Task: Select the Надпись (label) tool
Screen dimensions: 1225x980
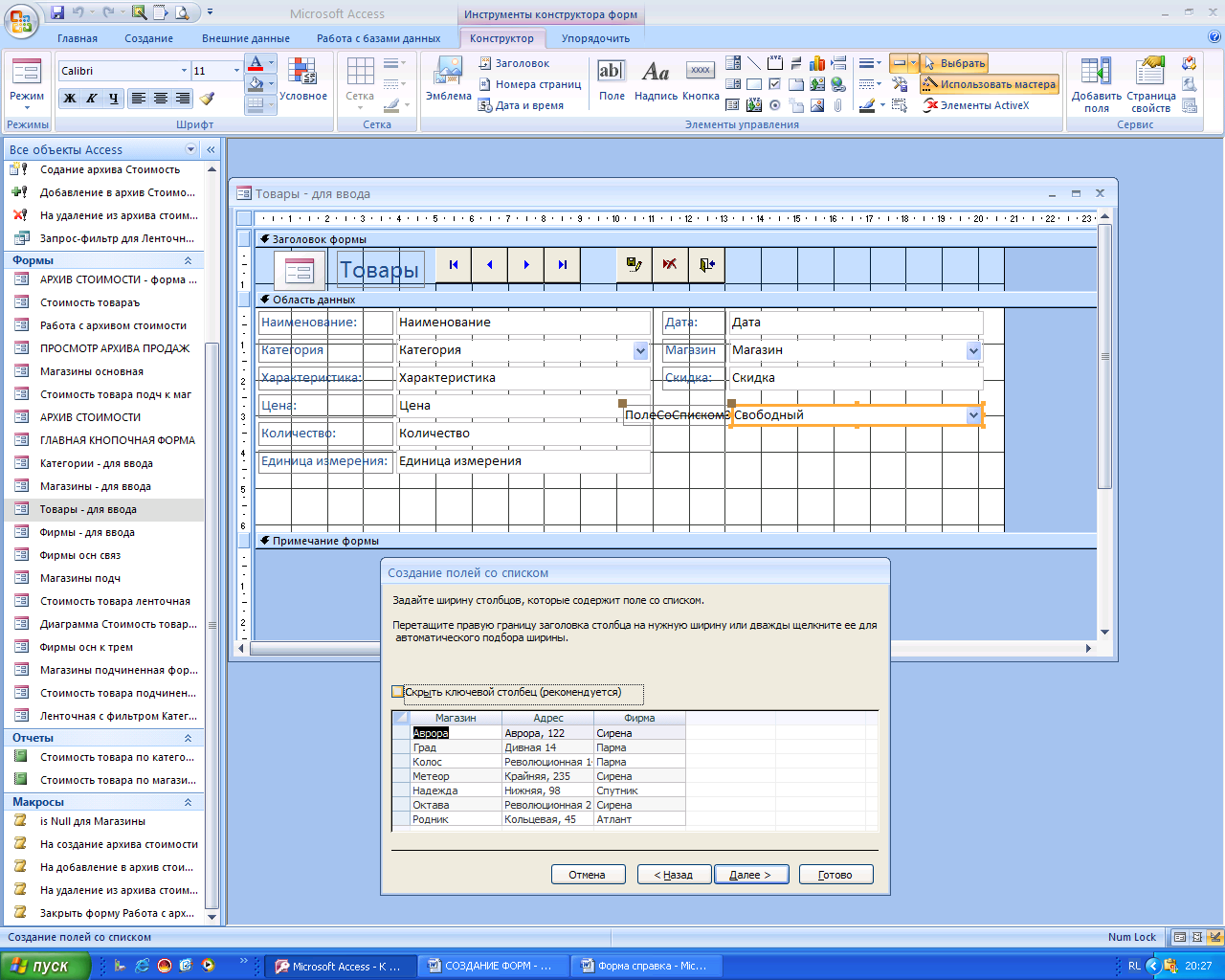Action: point(656,79)
